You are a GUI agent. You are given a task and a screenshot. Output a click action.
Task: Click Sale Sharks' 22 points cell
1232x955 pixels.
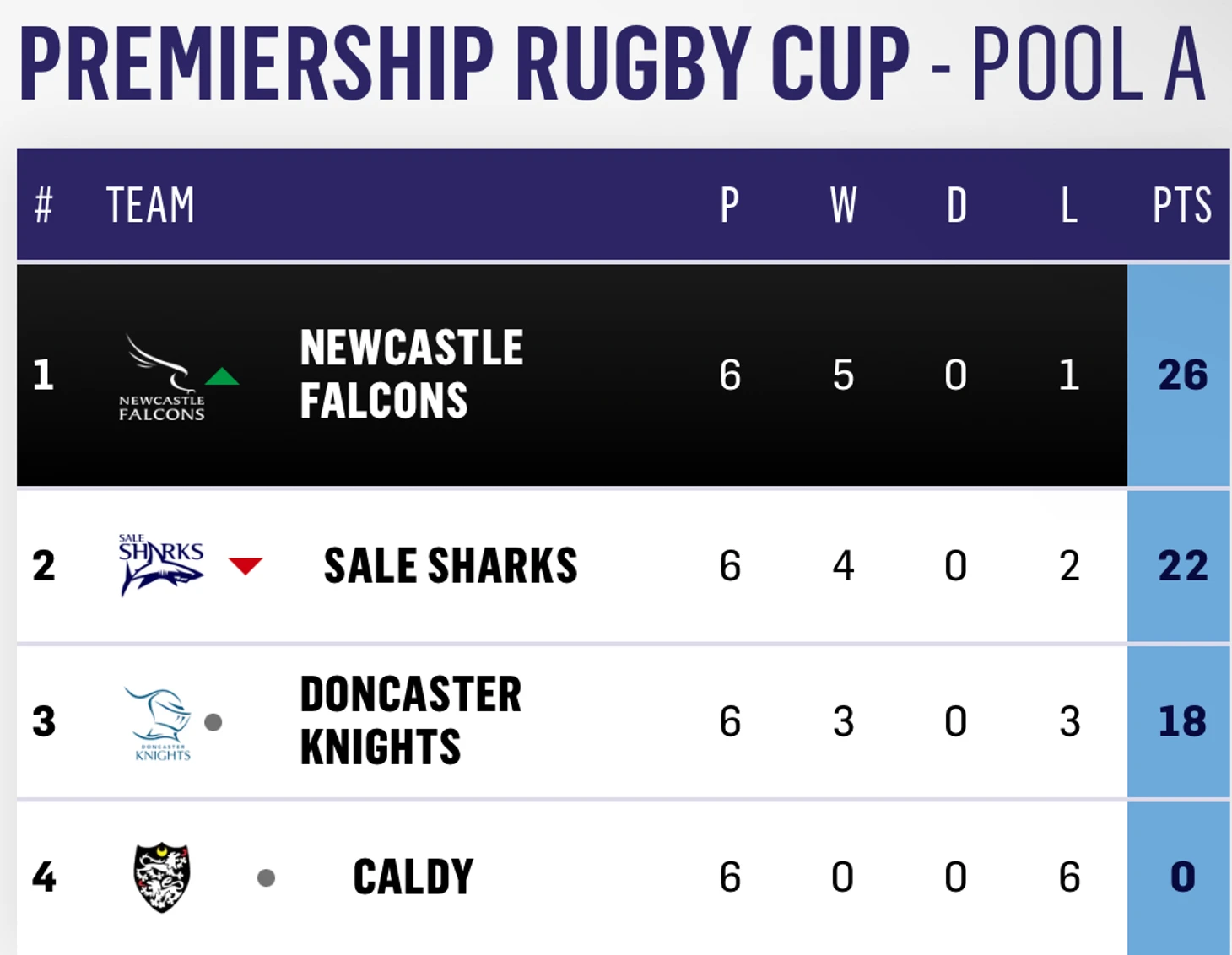pyautogui.click(x=1182, y=565)
